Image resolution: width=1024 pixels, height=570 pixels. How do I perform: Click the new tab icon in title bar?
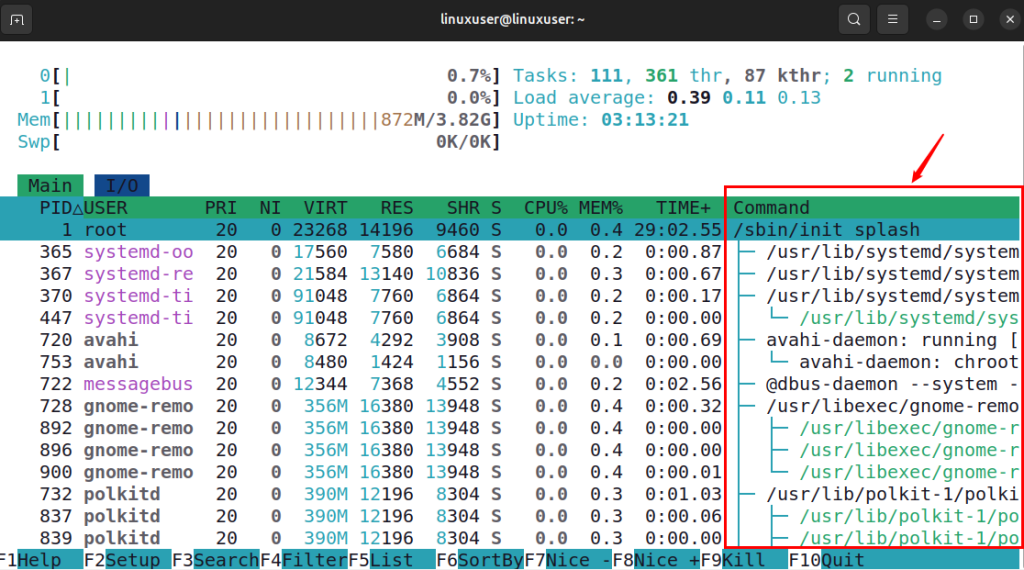[x=20, y=19]
